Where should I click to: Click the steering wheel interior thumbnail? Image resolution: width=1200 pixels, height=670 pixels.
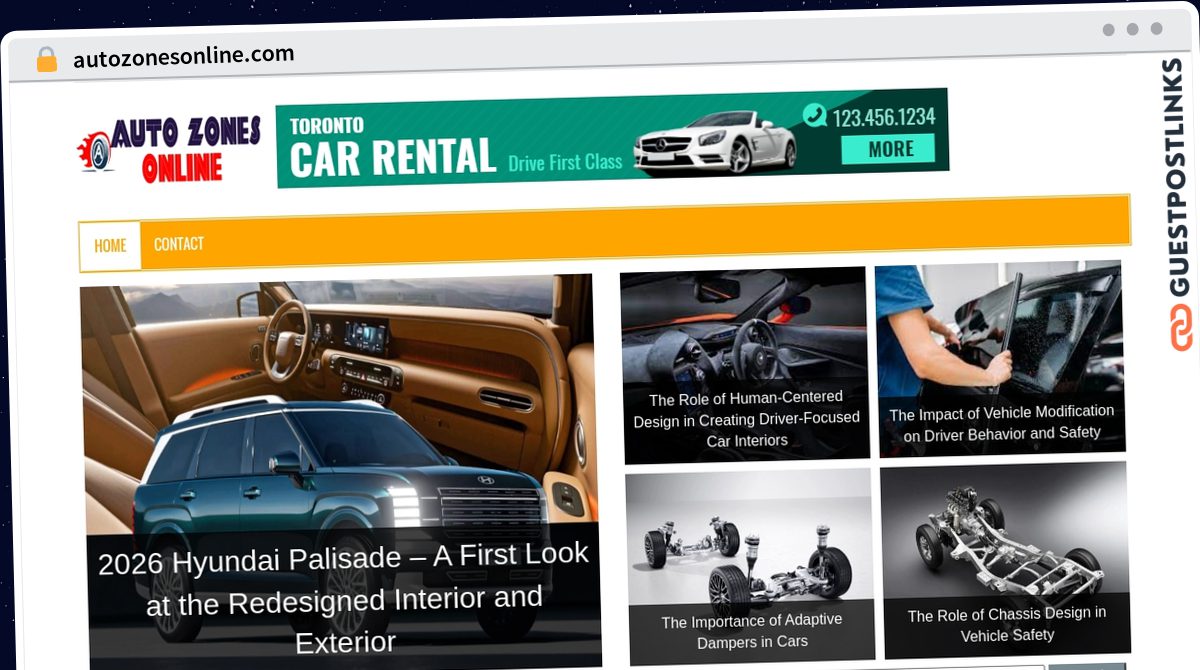(744, 365)
